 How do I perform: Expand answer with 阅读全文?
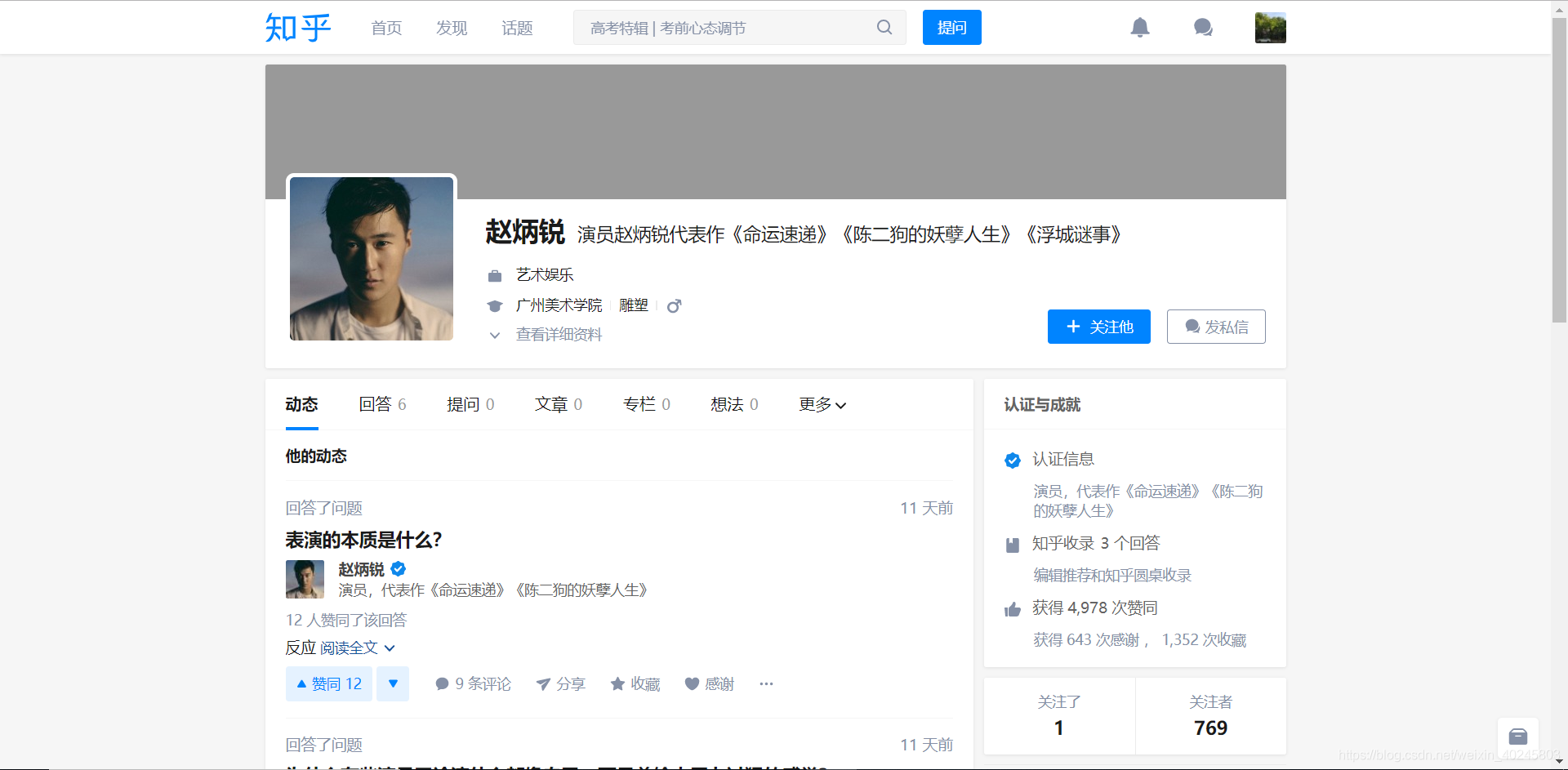[x=358, y=648]
